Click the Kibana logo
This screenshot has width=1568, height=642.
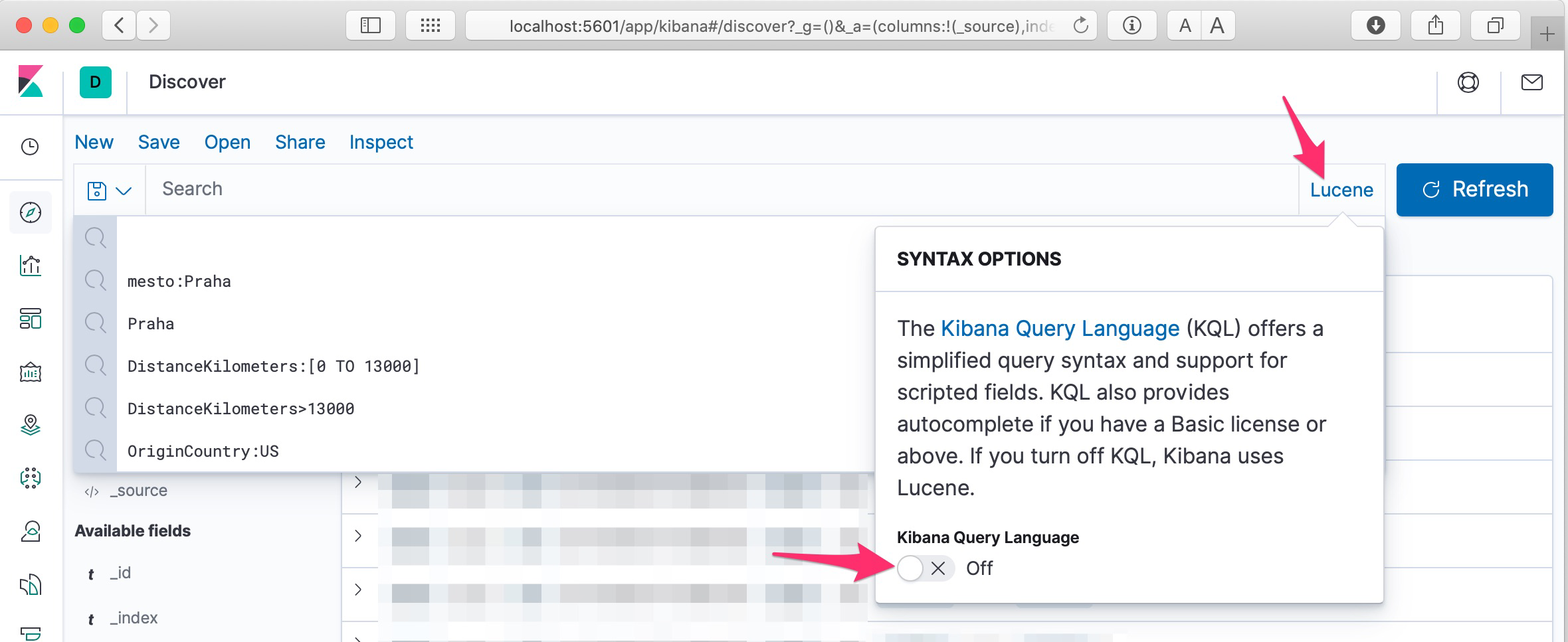(31, 82)
